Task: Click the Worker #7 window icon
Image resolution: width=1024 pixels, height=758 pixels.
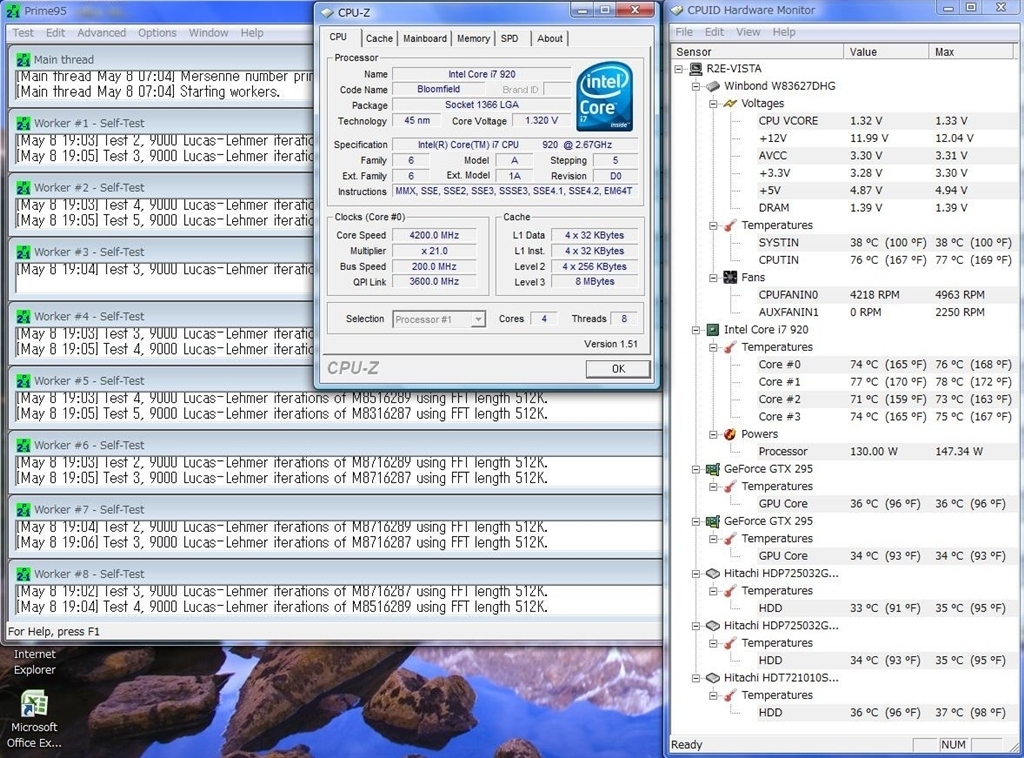Action: (24, 510)
